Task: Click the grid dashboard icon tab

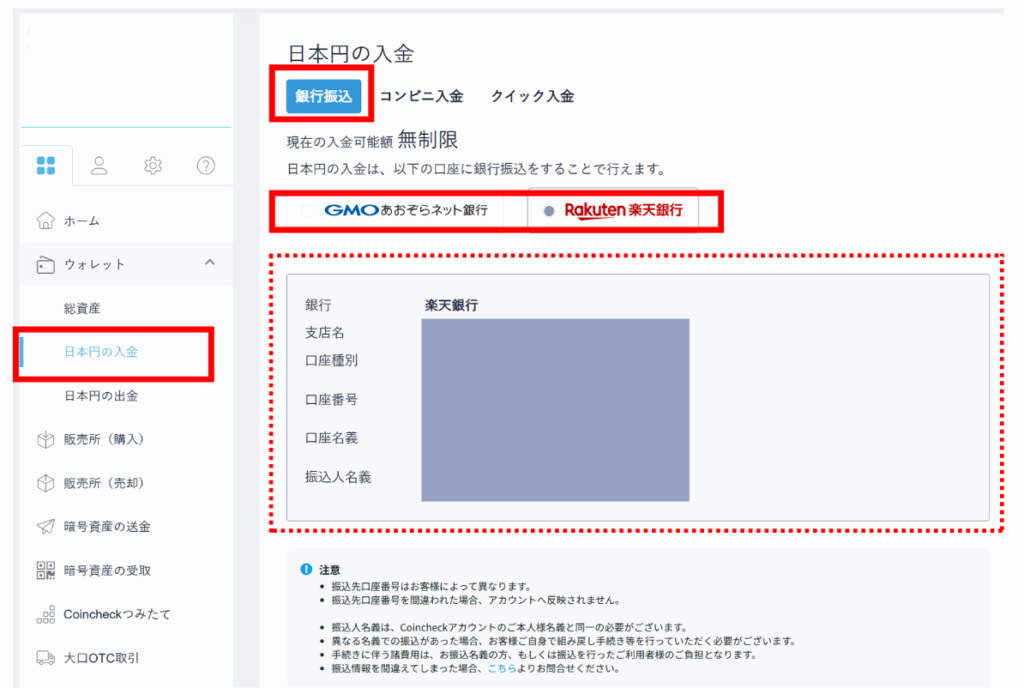Action: pos(46,166)
